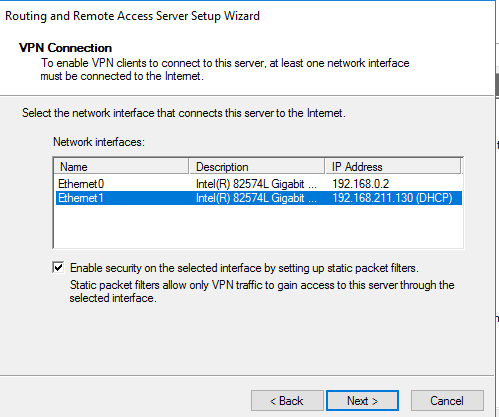Image resolution: width=499 pixels, height=417 pixels.
Task: Click empty area in the network interfaces list
Action: [x=259, y=226]
